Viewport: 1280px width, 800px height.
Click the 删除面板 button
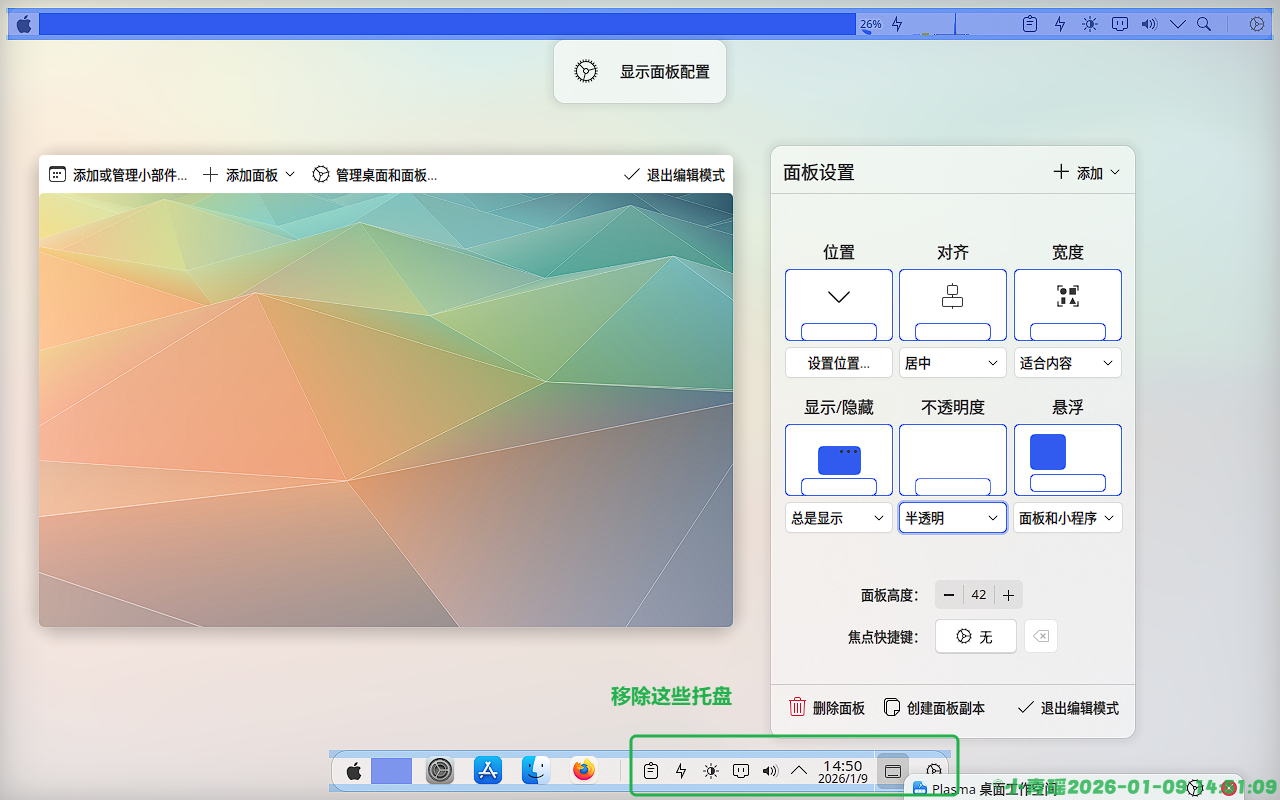827,708
